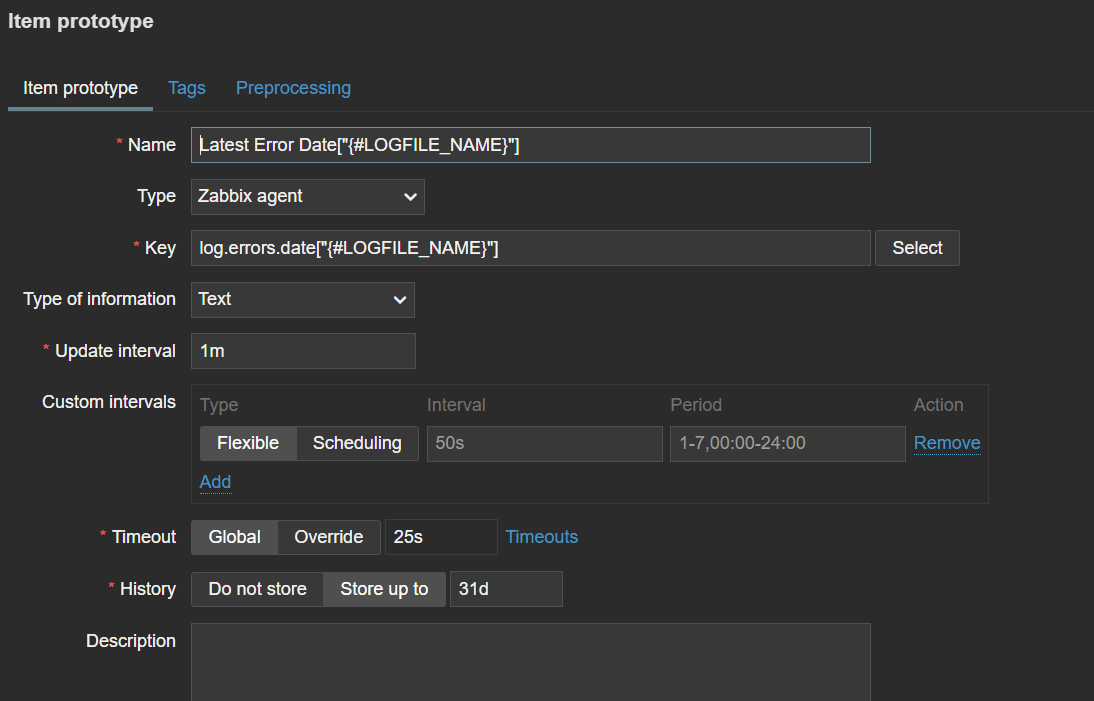Click the Custom intervals label
Screen dimensions: 1094x701
pos(109,402)
